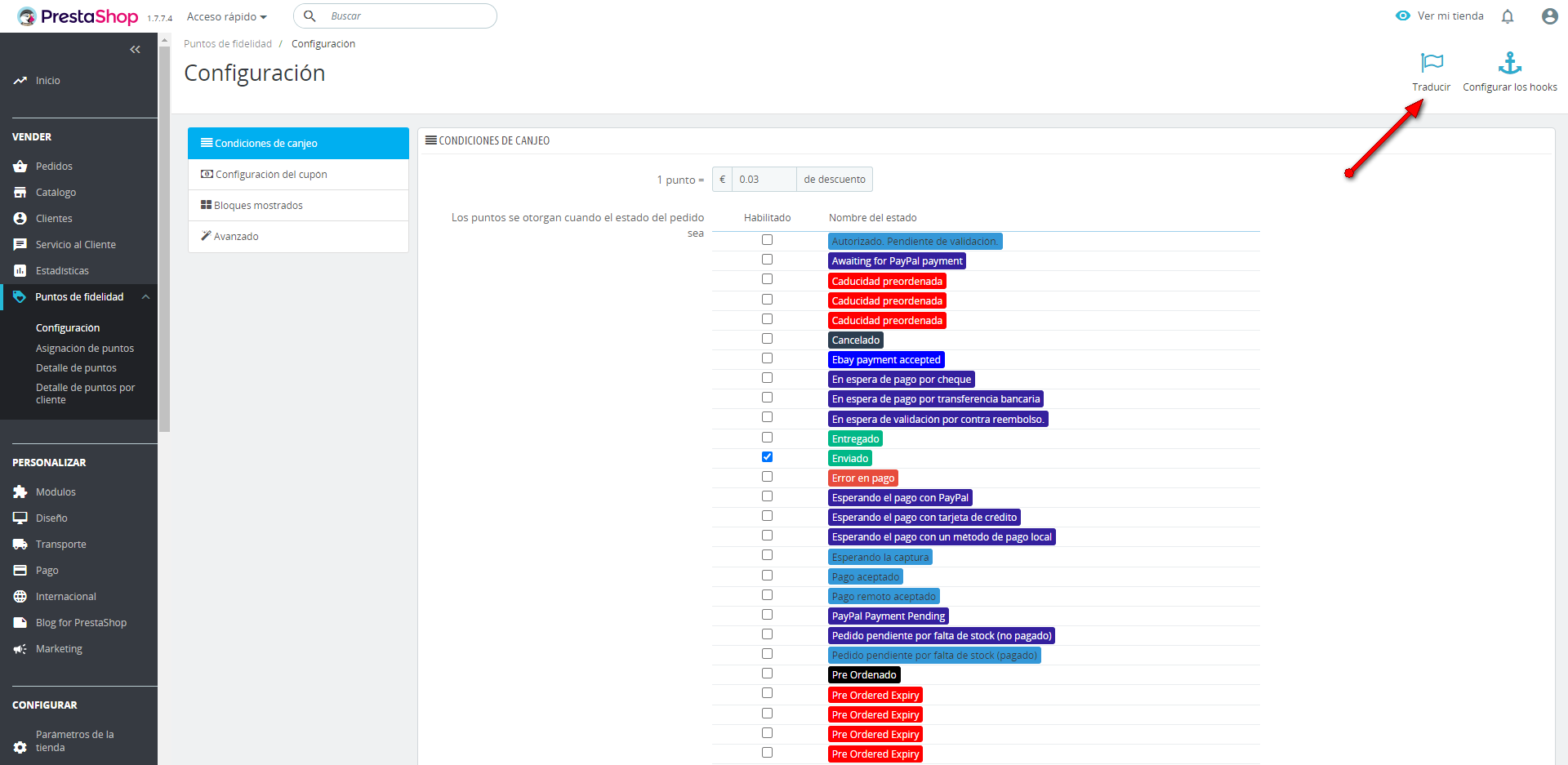Open the Bloques mostrados tab
The image size is (1568, 765).
tap(258, 206)
